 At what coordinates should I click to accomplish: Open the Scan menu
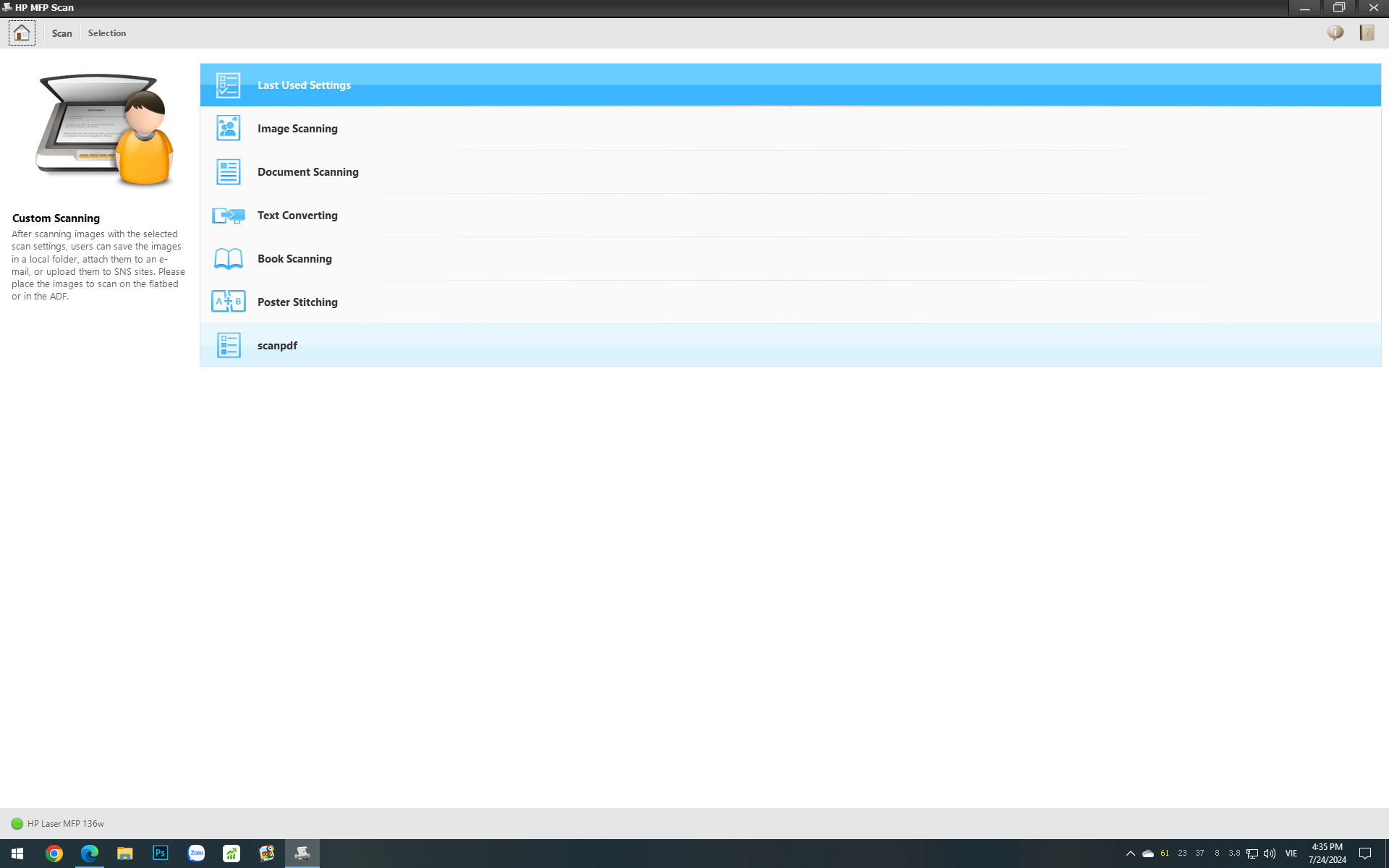pos(61,33)
